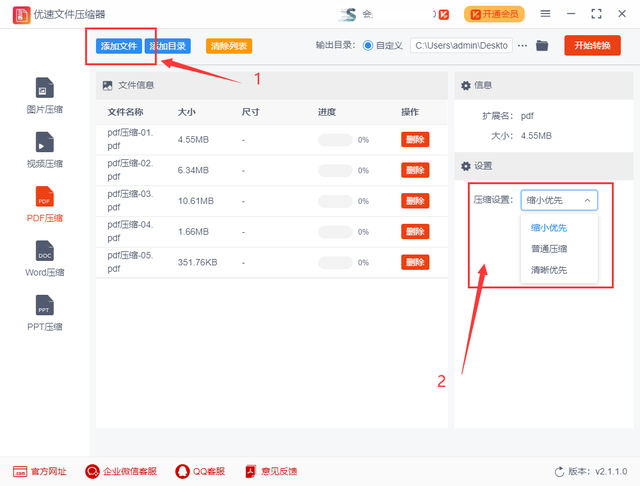Click the 操作 column header
Viewport: 640px width, 486px height.
coord(410,112)
